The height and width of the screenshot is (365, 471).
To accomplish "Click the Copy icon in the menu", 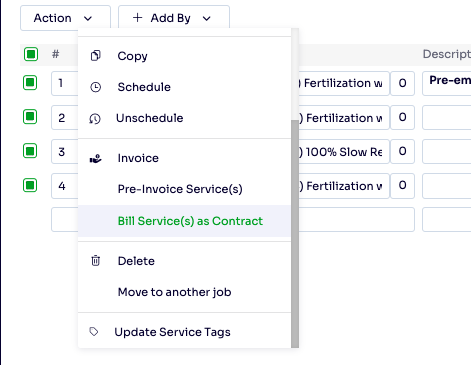I will (x=96, y=56).
